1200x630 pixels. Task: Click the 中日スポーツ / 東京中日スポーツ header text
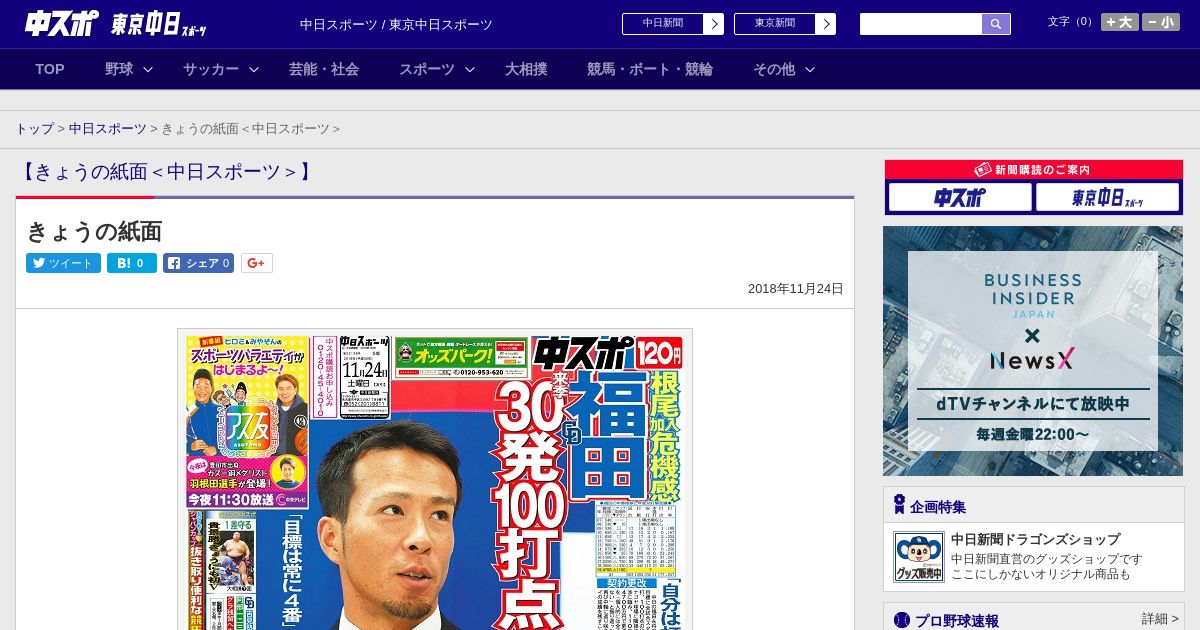coord(396,25)
